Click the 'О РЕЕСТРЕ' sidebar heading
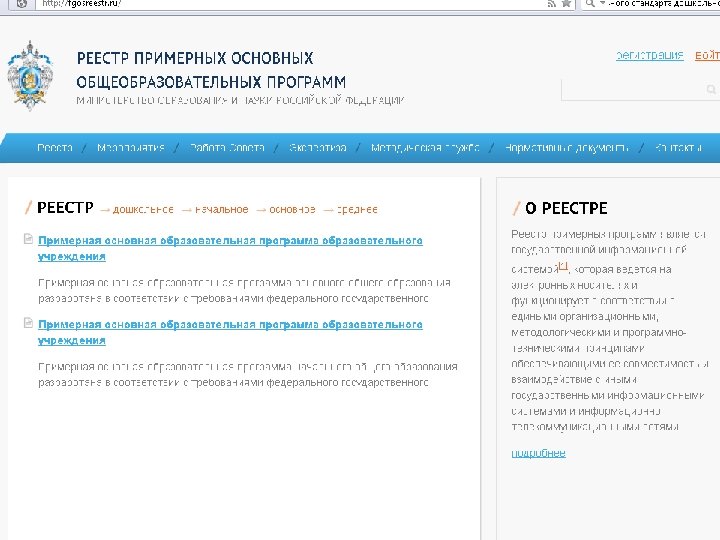 click(566, 208)
